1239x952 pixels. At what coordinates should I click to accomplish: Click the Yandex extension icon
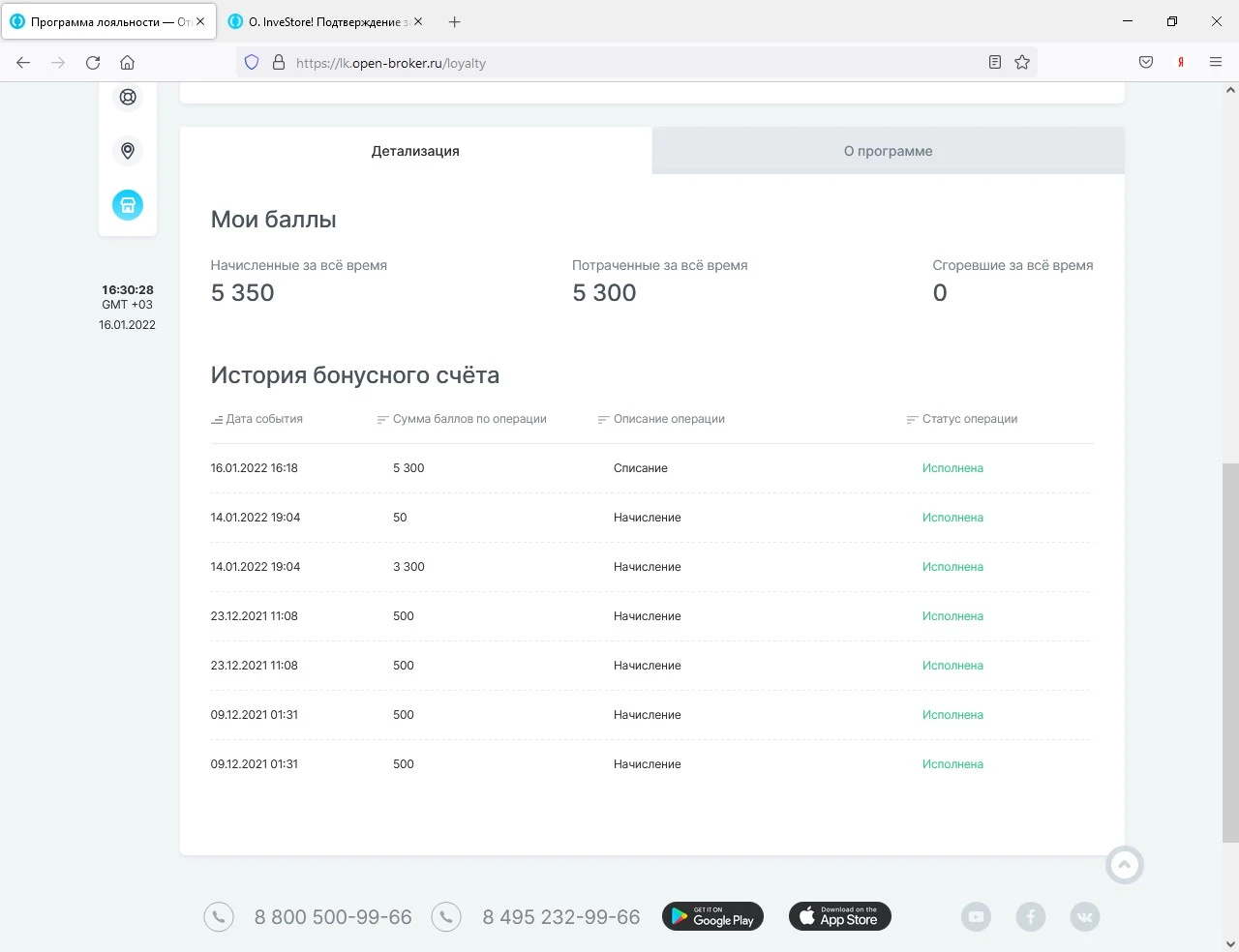pyautogui.click(x=1181, y=63)
